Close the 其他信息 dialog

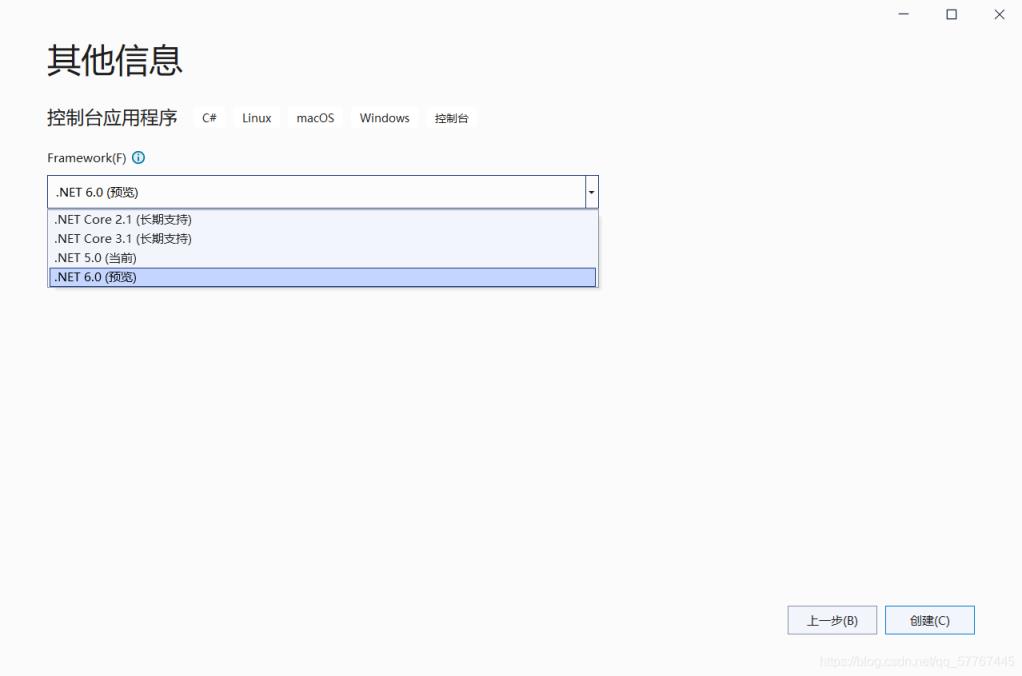999,14
